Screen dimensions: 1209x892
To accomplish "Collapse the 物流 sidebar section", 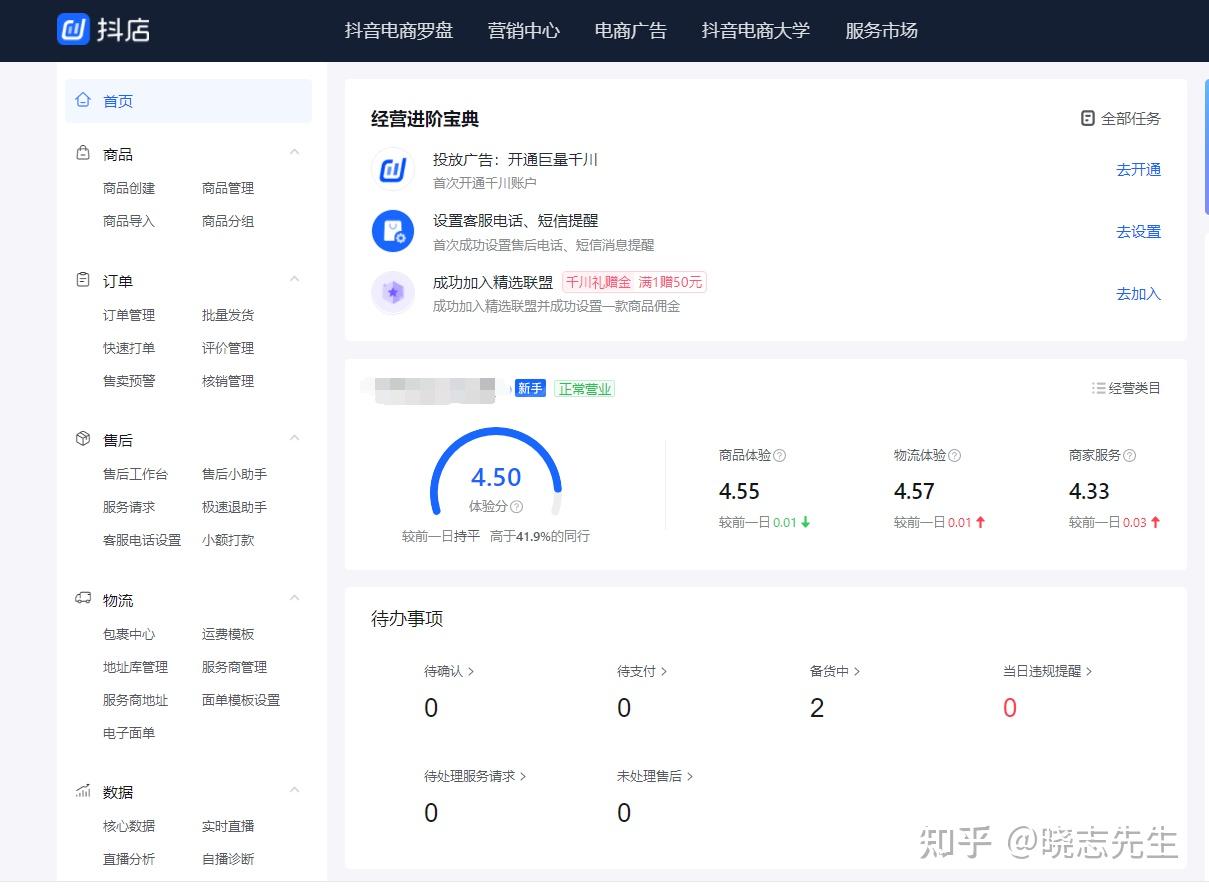I will tap(294, 598).
